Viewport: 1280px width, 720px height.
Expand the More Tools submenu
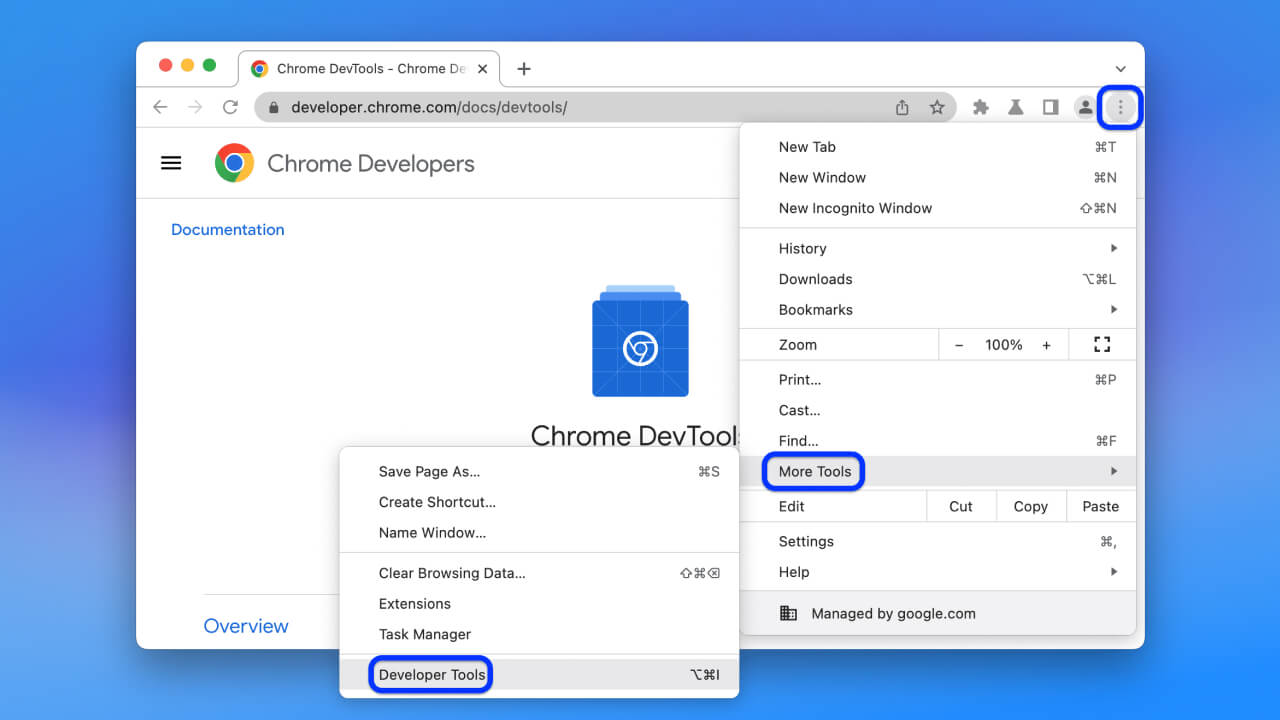pyautogui.click(x=938, y=472)
